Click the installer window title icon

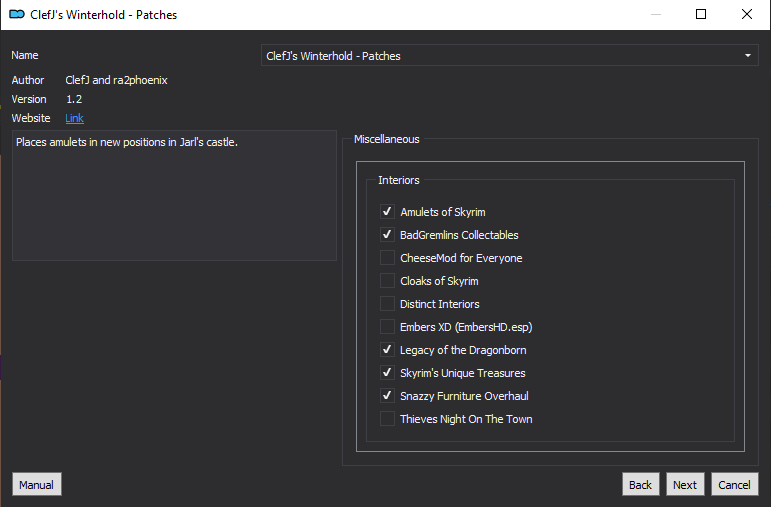[x=17, y=14]
